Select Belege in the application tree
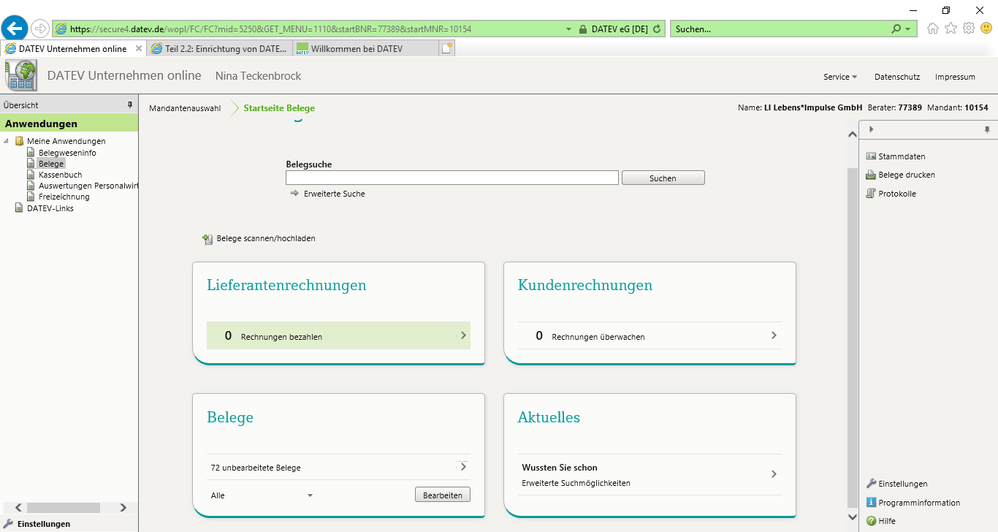Viewport: 998px width, 532px height. click(51, 164)
